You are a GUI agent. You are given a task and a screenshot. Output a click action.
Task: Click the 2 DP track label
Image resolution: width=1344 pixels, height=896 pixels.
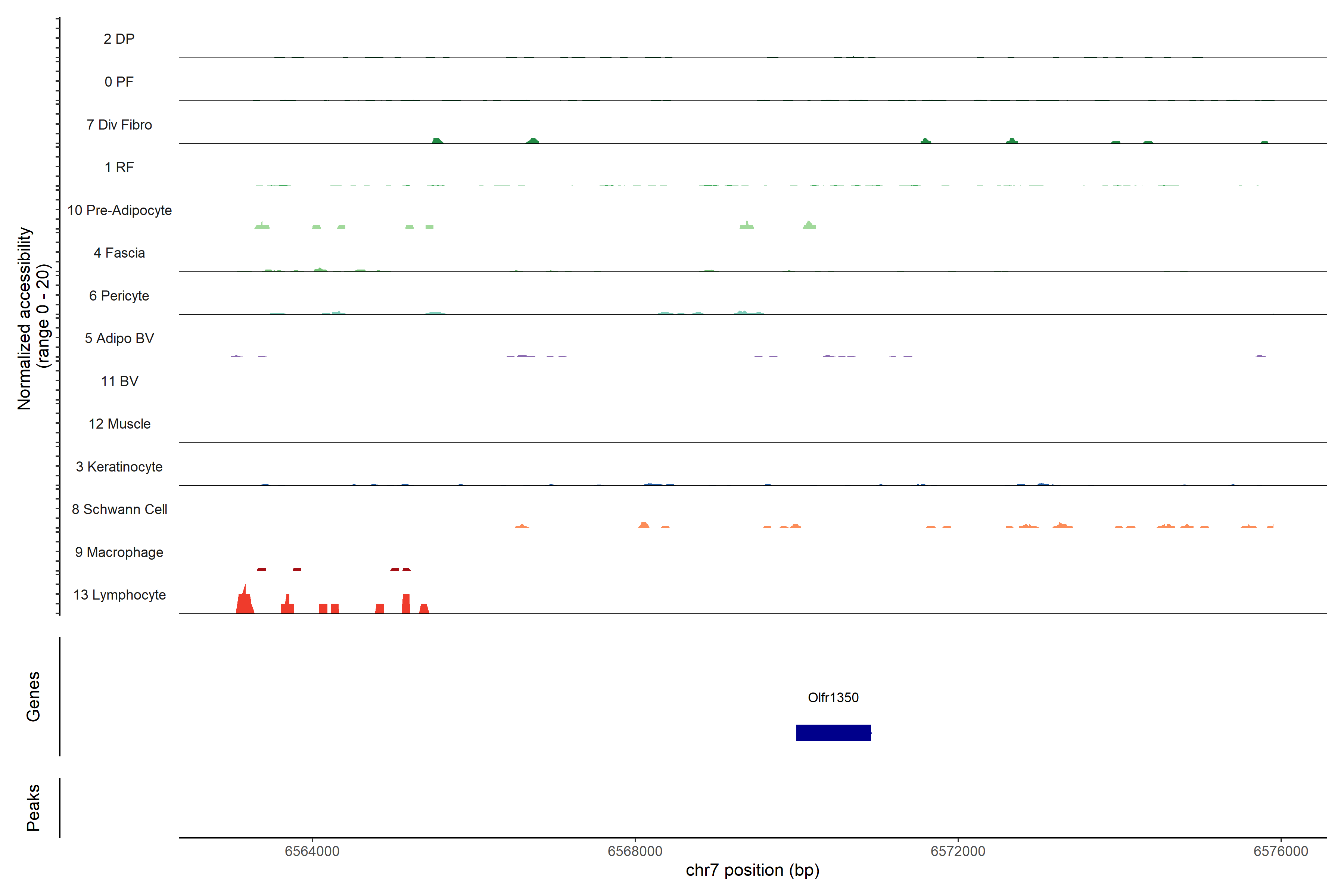click(119, 39)
